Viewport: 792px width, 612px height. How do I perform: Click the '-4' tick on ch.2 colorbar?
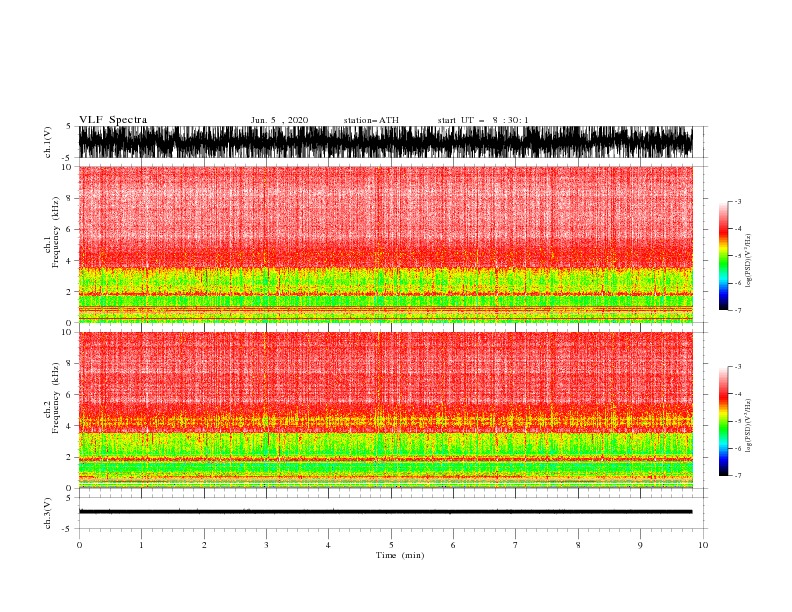coord(738,394)
